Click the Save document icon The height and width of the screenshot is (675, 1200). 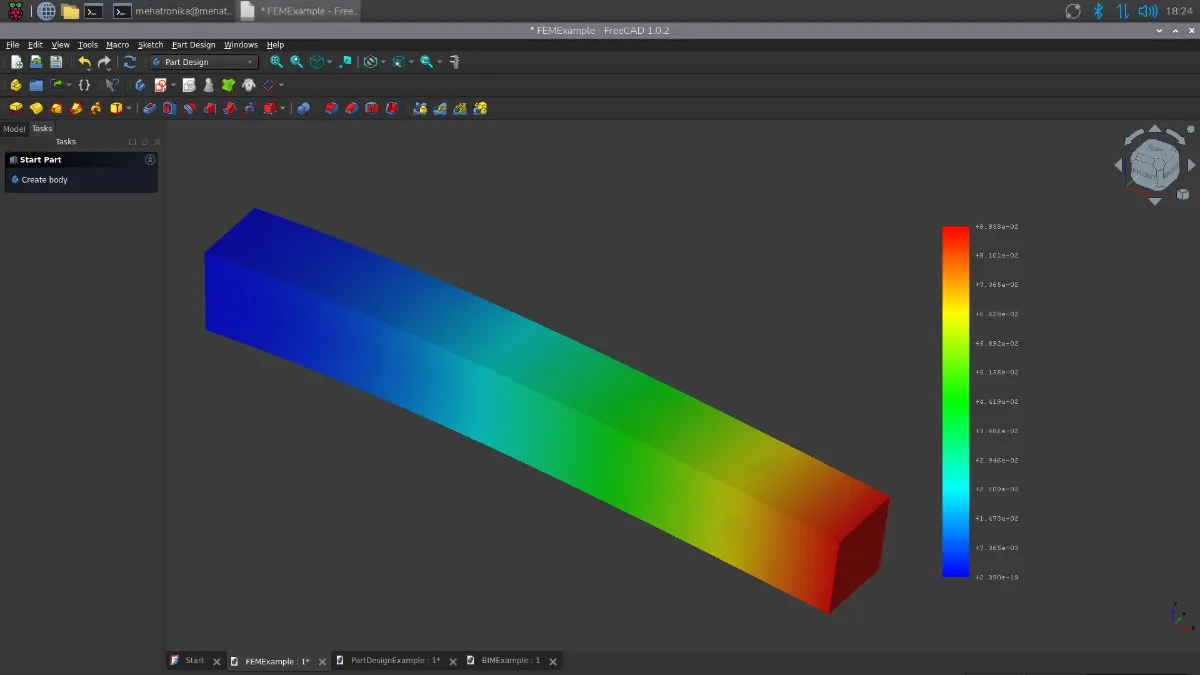click(x=56, y=62)
